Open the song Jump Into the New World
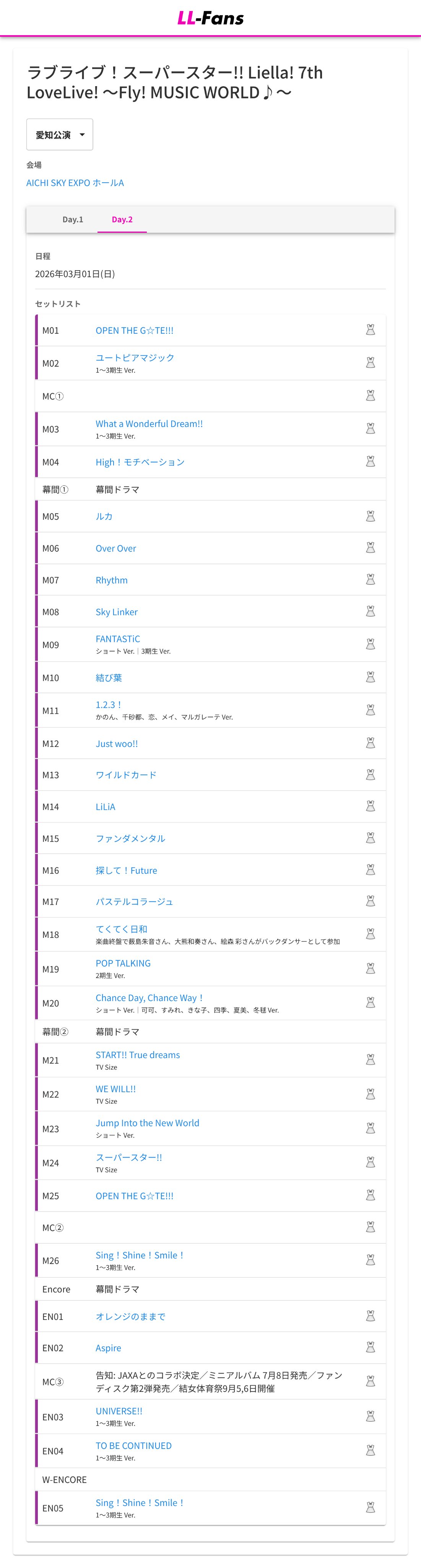This screenshot has width=421, height=1568. coord(147,1123)
